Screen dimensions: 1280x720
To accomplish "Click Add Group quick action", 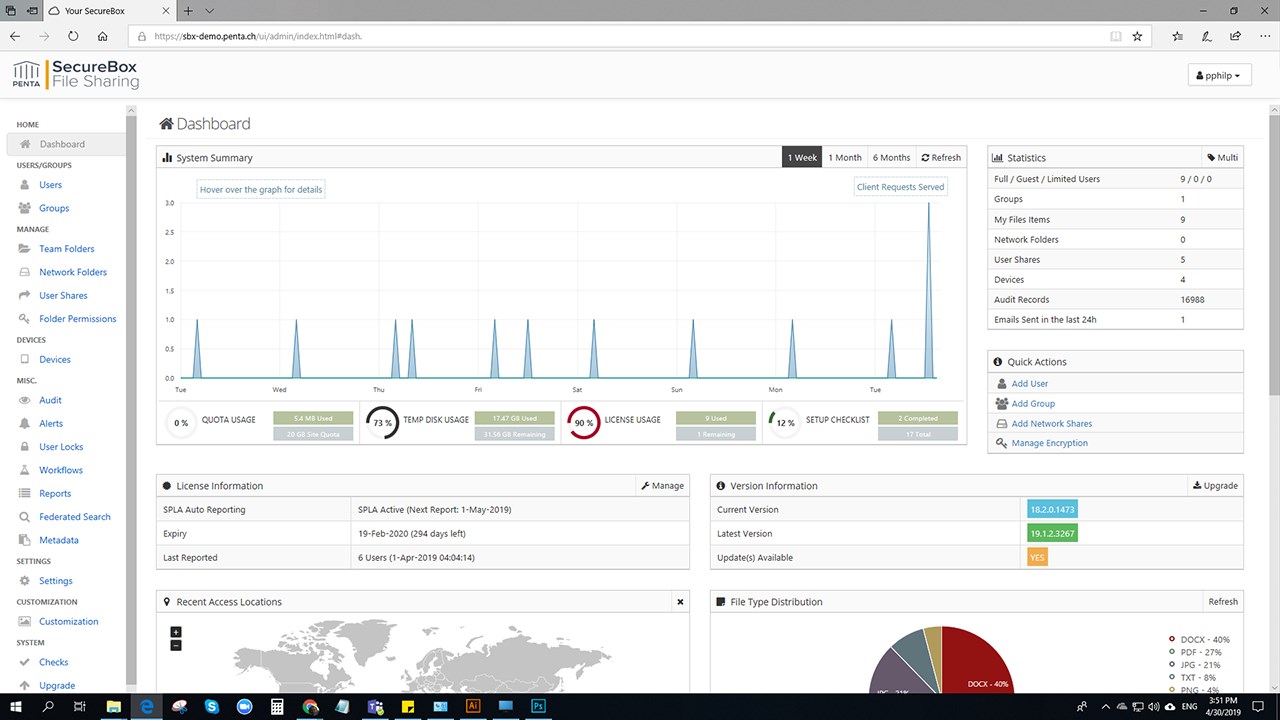I will [x=1033, y=404].
